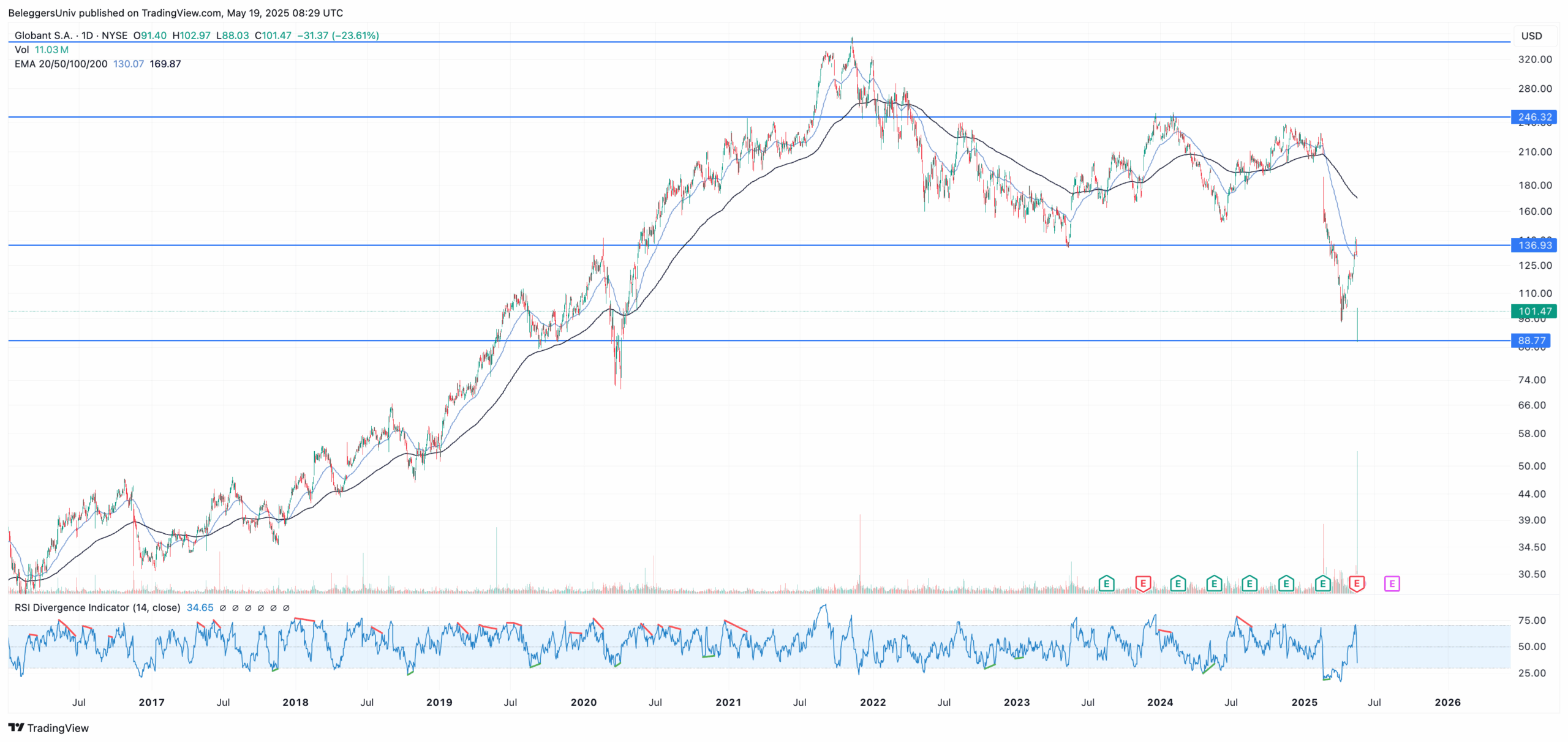Image resolution: width=1568 pixels, height=742 pixels.
Task: Click the 44.00 price axis label
Action: pos(1532,494)
